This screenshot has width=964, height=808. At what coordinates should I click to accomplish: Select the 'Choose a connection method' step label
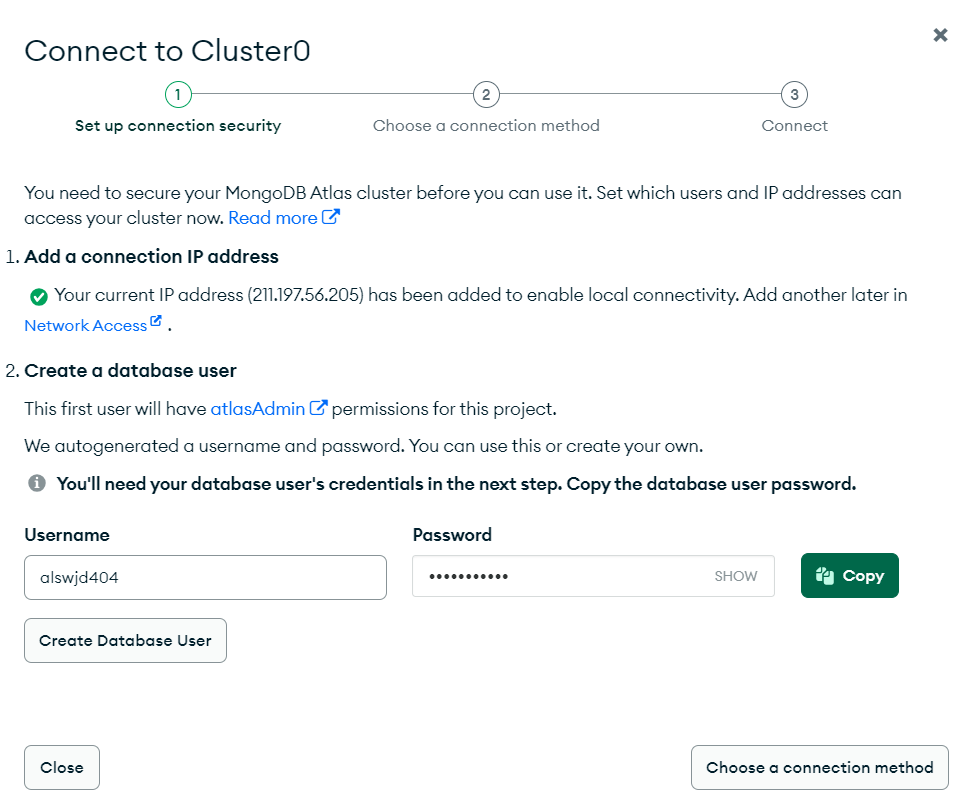pyautogui.click(x=486, y=126)
